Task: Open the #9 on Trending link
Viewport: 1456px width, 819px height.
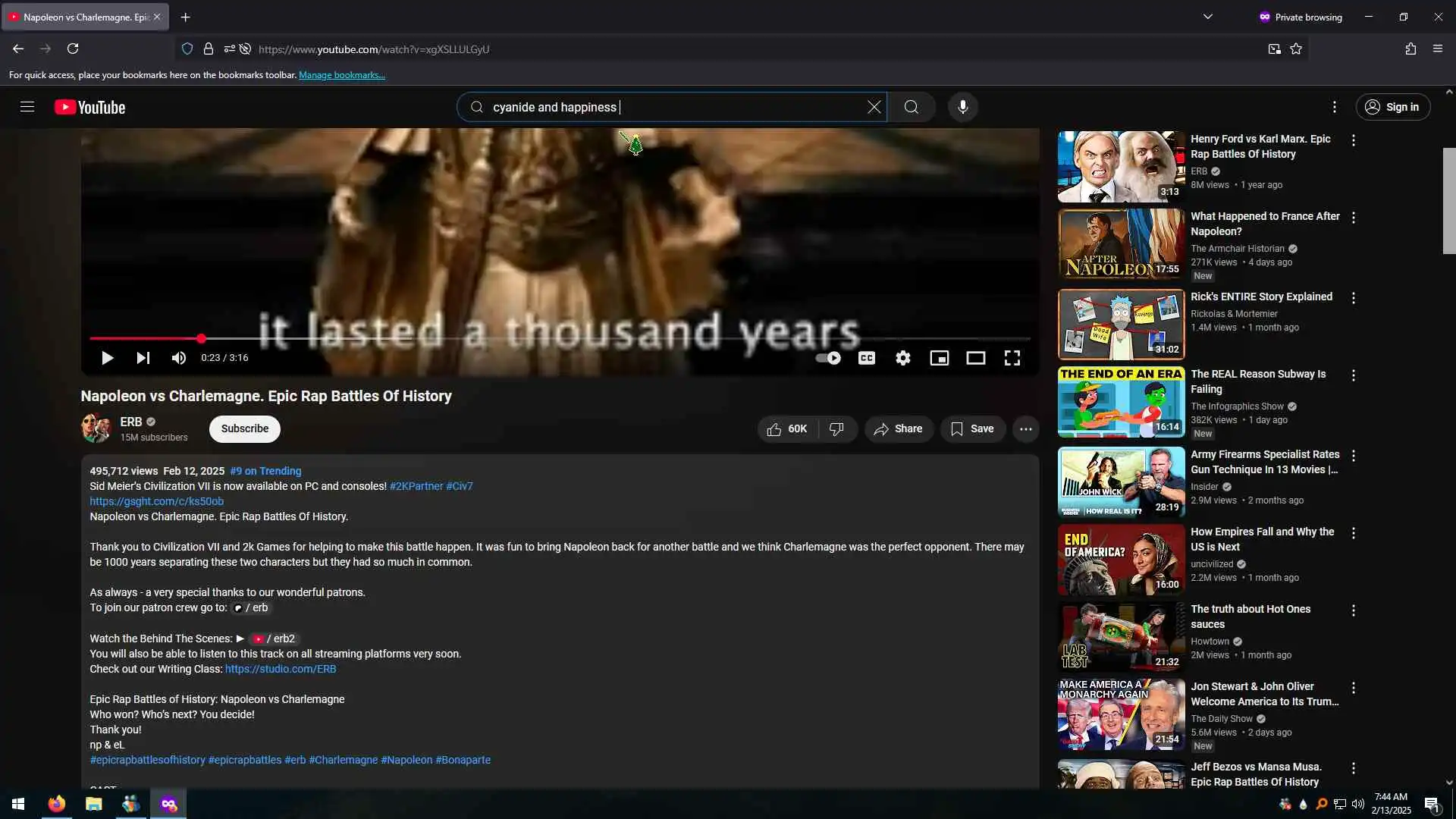Action: (265, 471)
